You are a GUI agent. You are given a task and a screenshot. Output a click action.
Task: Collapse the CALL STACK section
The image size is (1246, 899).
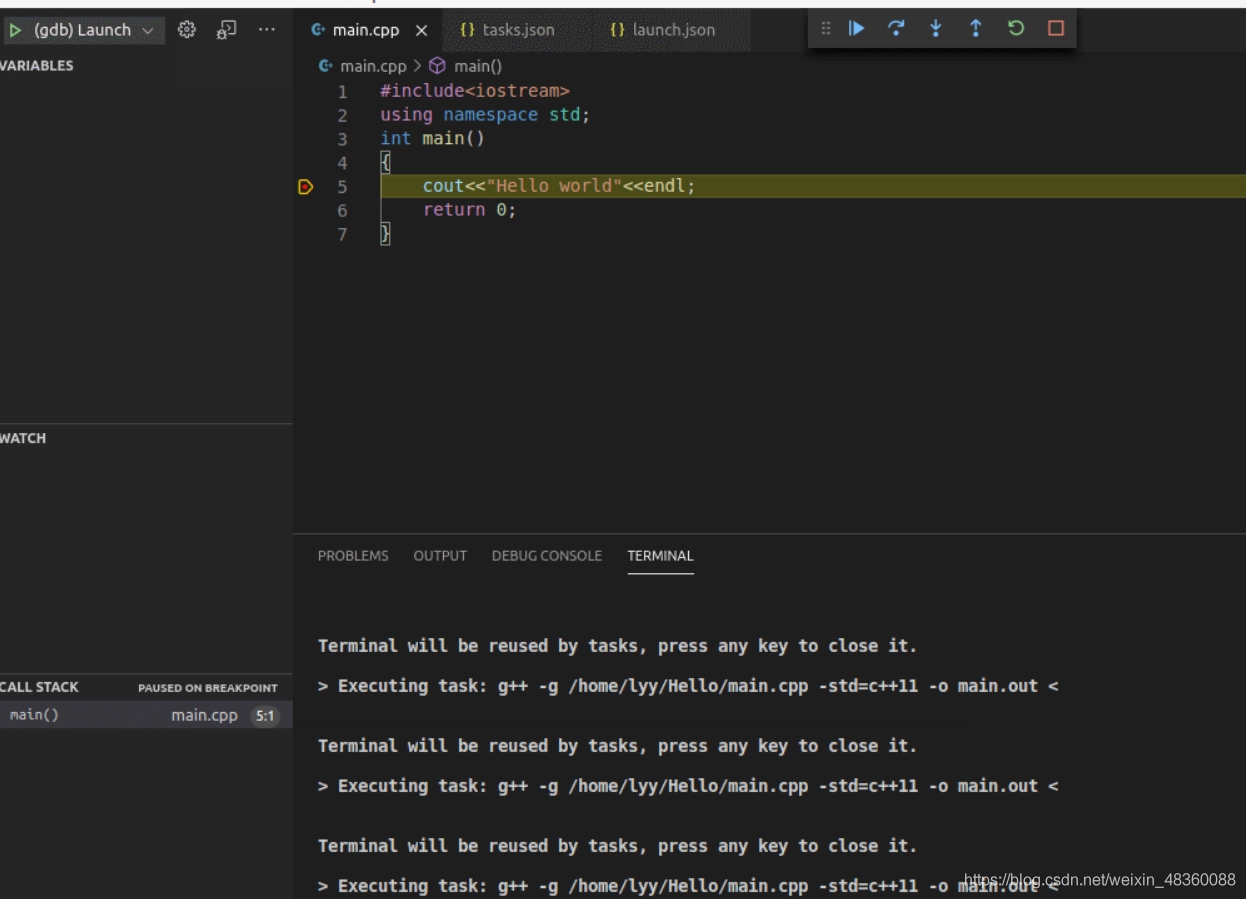[39, 687]
